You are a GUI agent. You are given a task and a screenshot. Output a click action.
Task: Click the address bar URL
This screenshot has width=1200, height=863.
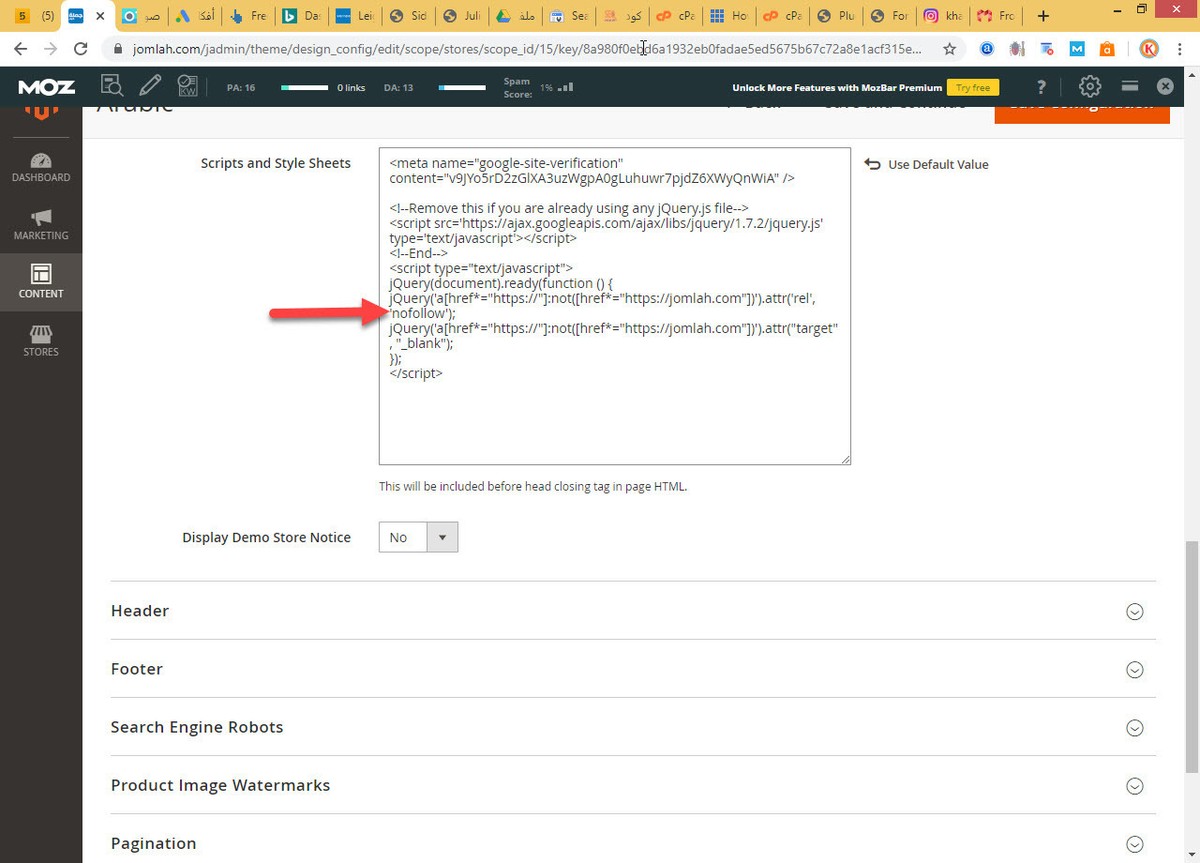click(526, 48)
